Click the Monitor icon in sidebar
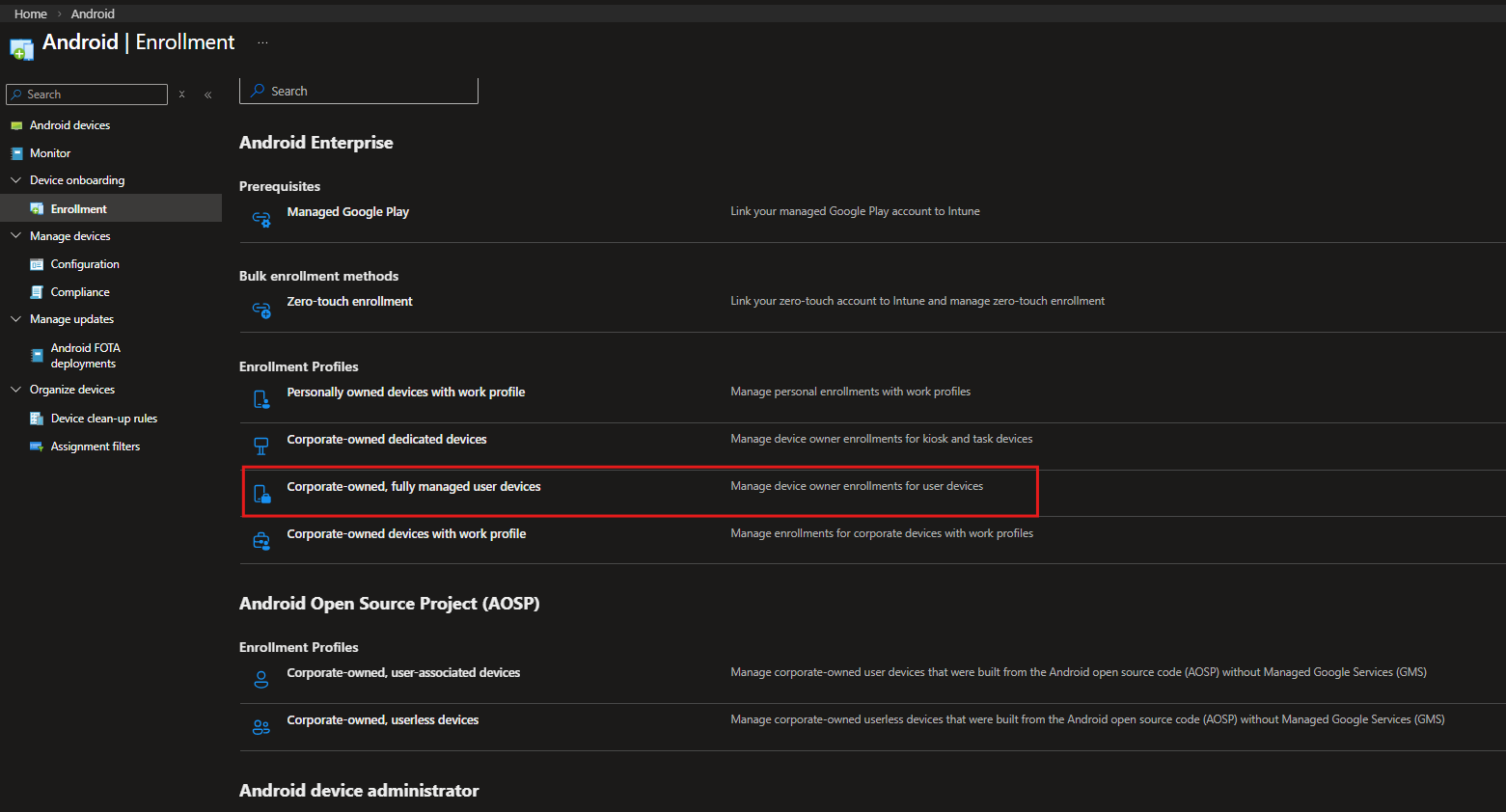1506x812 pixels. 16,153
